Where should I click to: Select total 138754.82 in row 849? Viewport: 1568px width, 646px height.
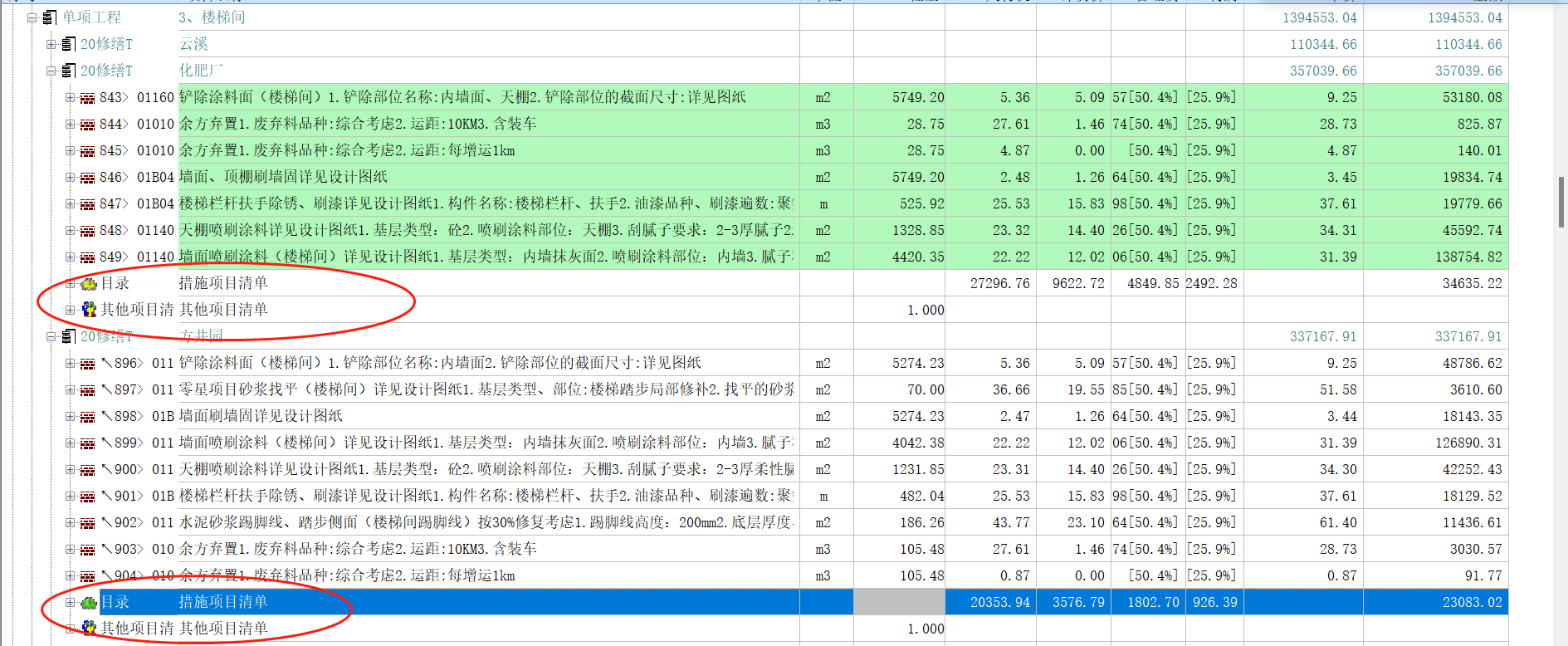coord(1468,257)
